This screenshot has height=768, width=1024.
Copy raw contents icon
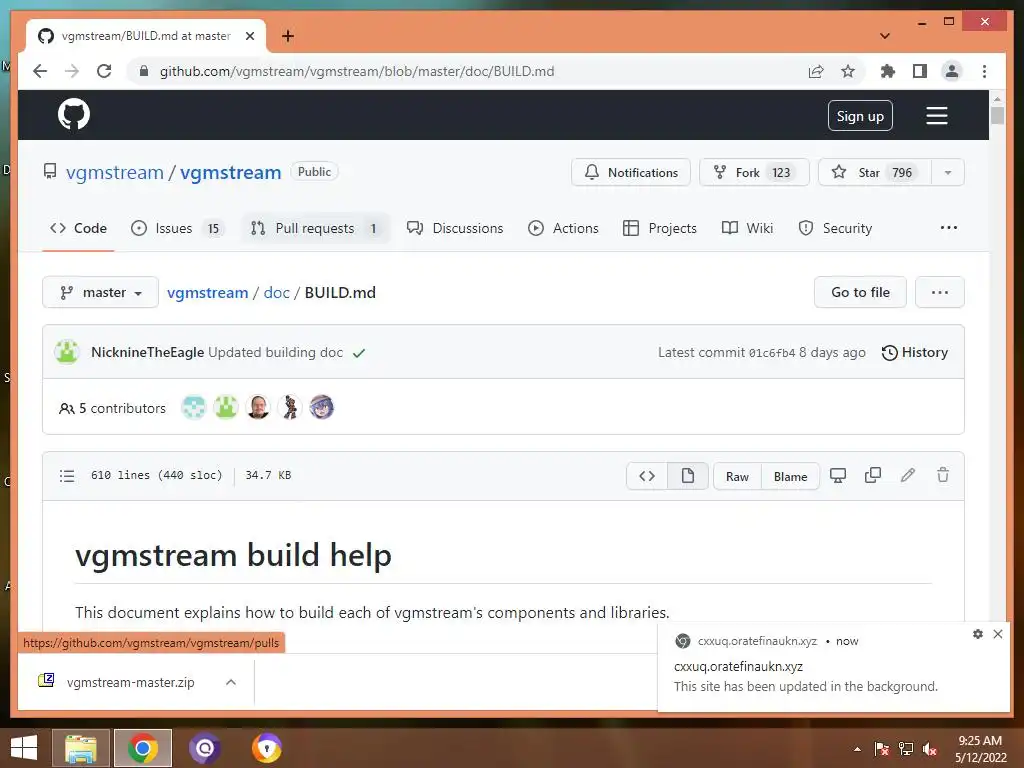(872, 475)
